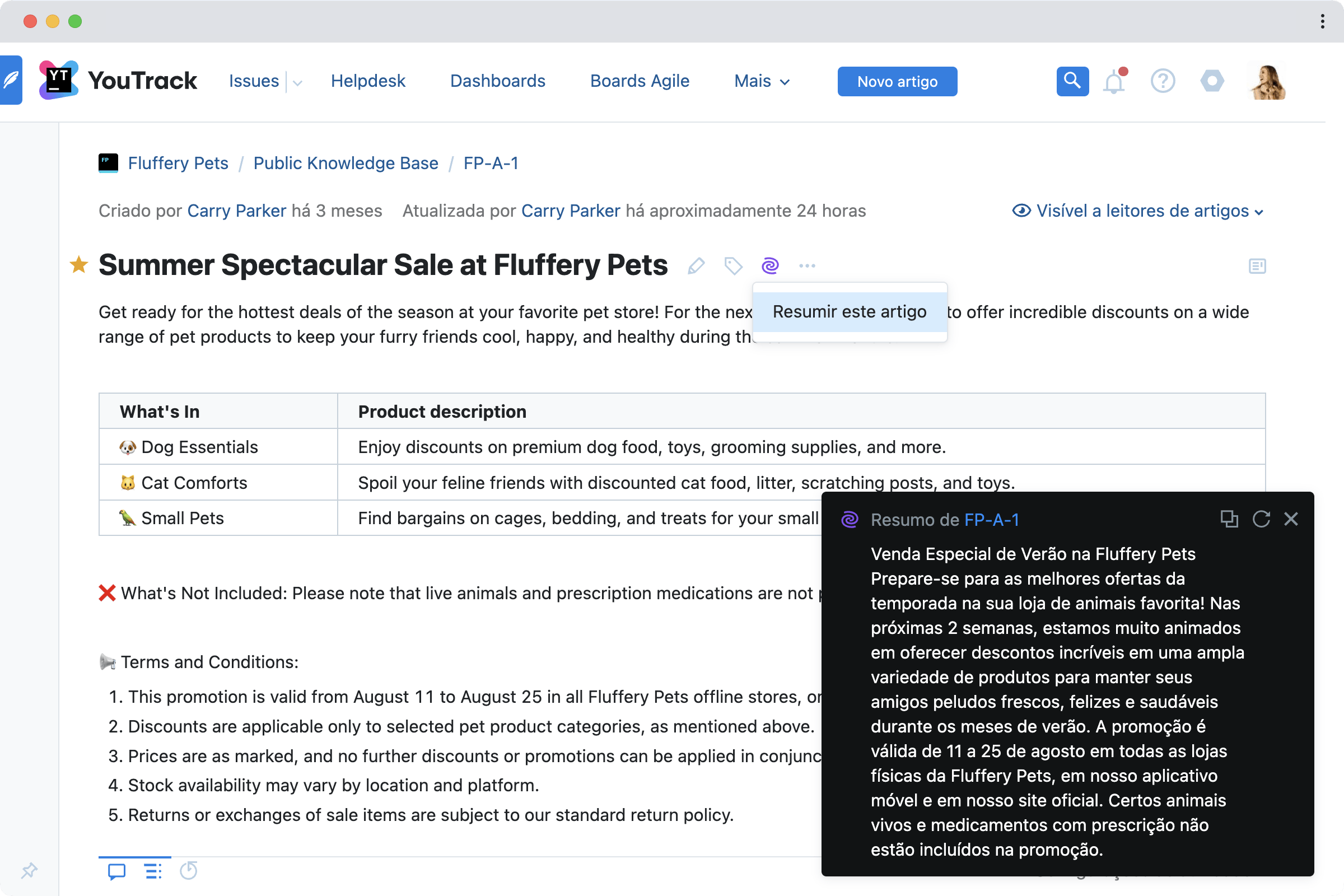This screenshot has width=1344, height=896.
Task: Click the Novo artigo button
Action: 897,82
